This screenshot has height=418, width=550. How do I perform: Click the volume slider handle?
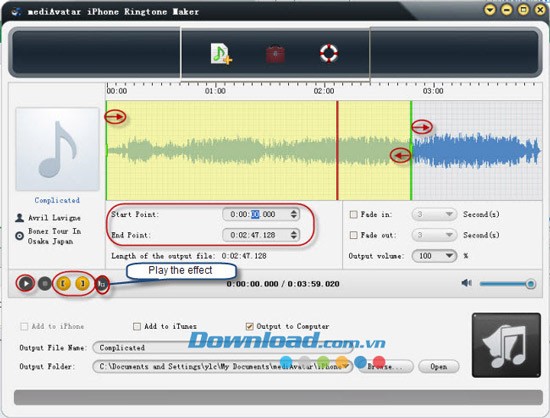pyautogui.click(x=530, y=283)
